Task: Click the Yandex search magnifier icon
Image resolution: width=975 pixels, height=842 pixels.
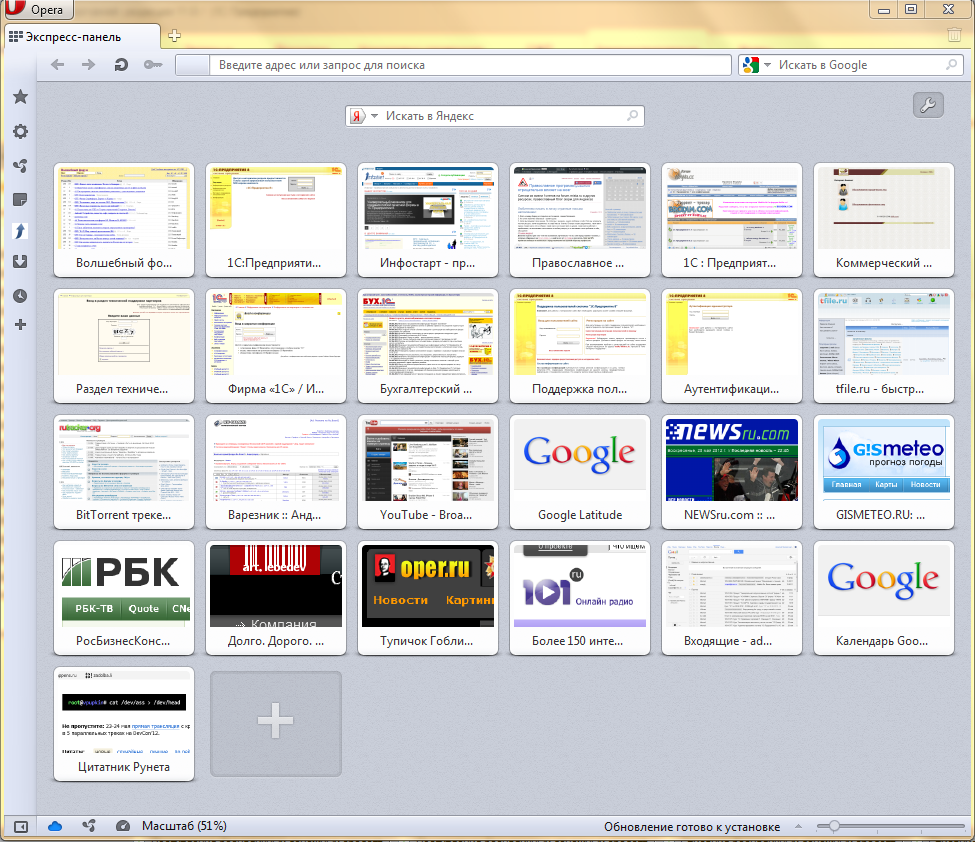Action: tap(632, 115)
